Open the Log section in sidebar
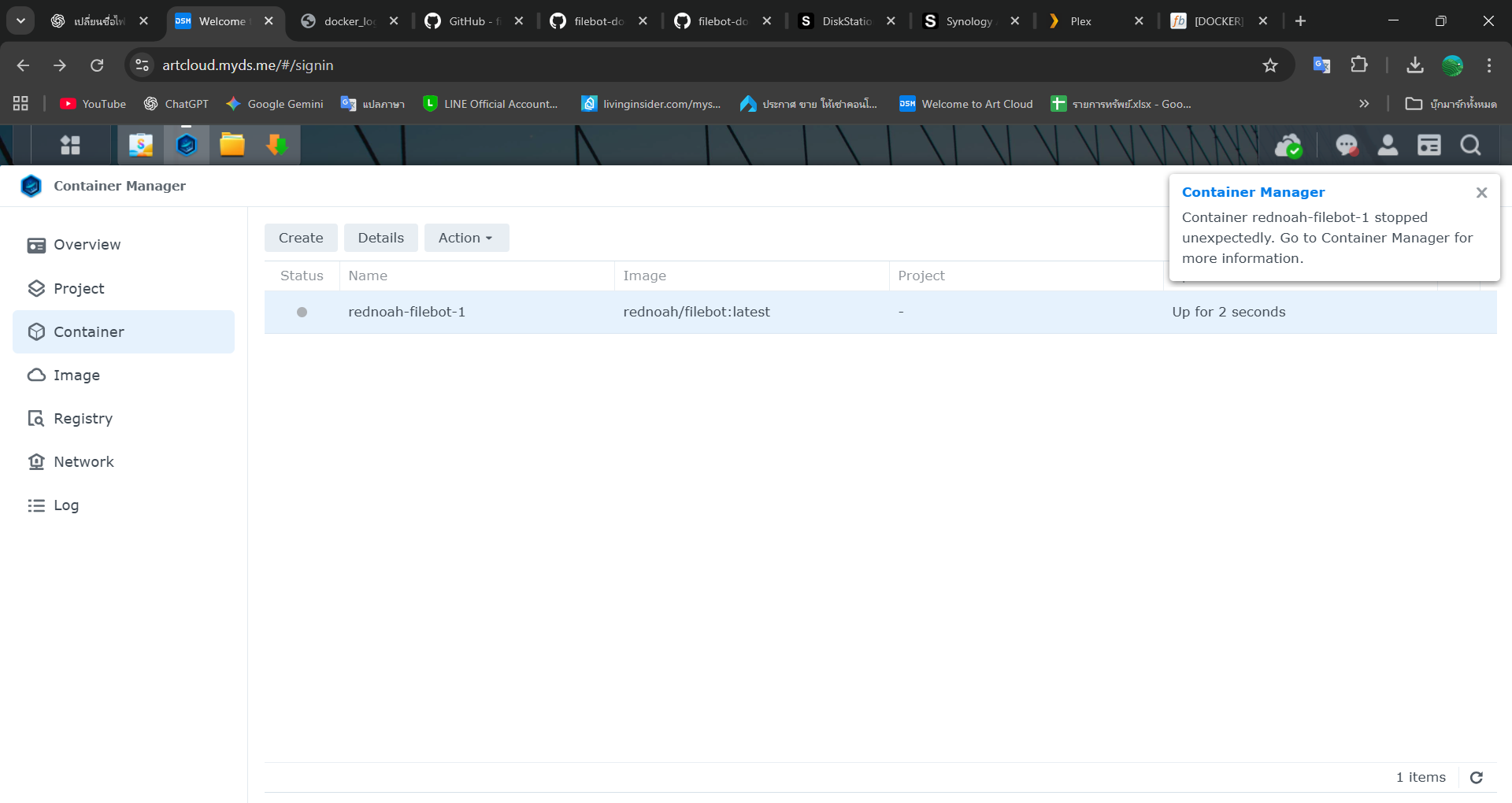 [66, 505]
